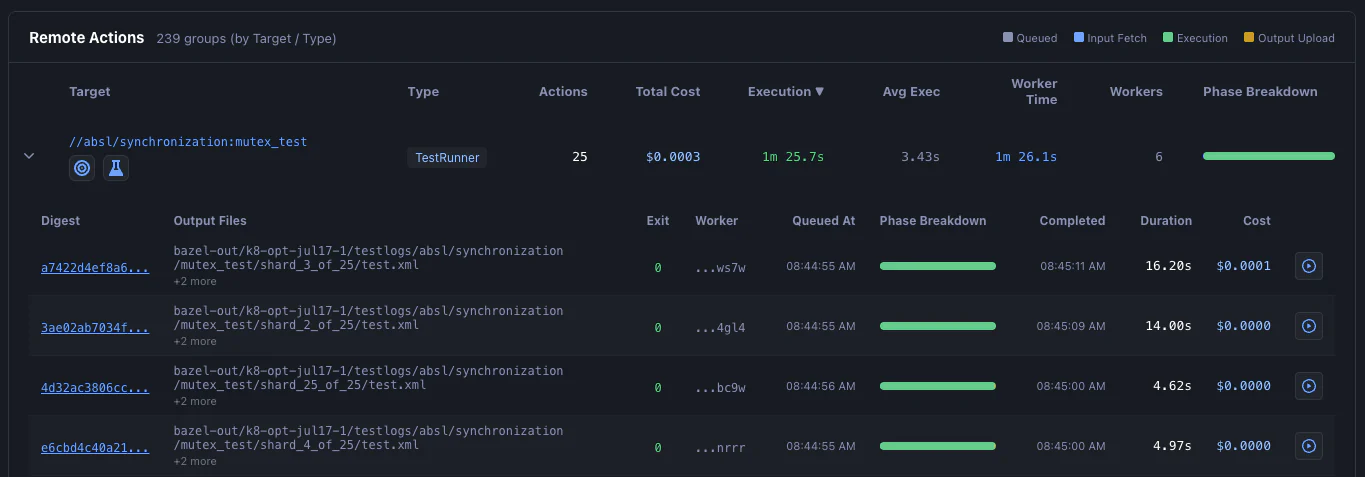Click the Worker Time column header
The height and width of the screenshot is (477, 1365).
(1034, 91)
